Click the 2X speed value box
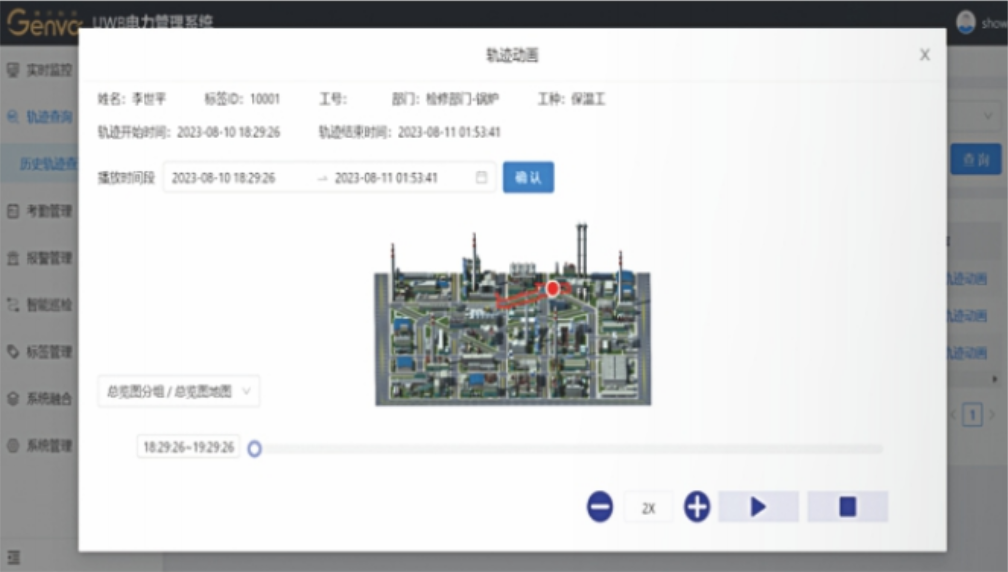This screenshot has width=1008, height=572. point(649,508)
